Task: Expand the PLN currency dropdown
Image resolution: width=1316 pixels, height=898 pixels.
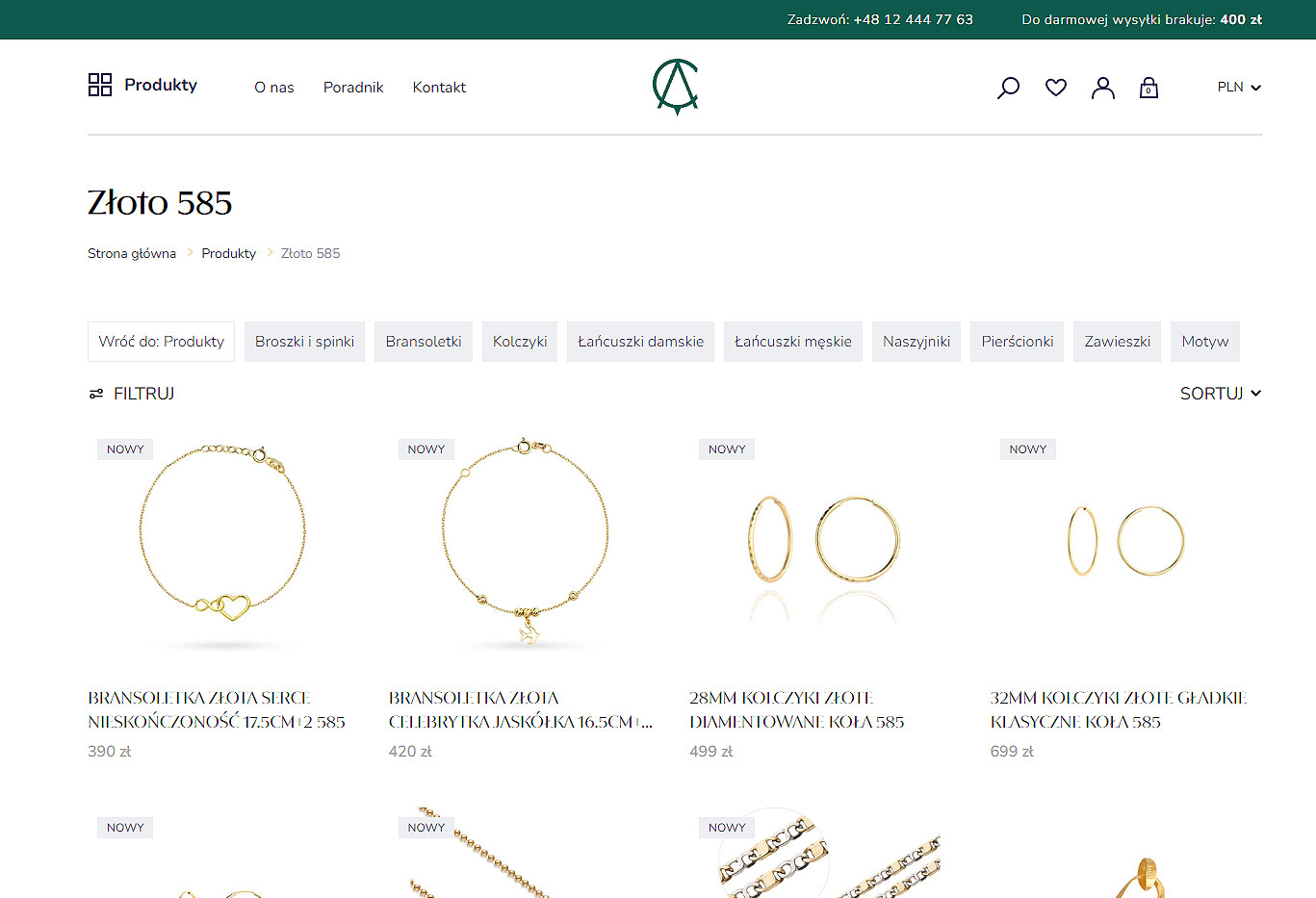Action: point(1238,87)
